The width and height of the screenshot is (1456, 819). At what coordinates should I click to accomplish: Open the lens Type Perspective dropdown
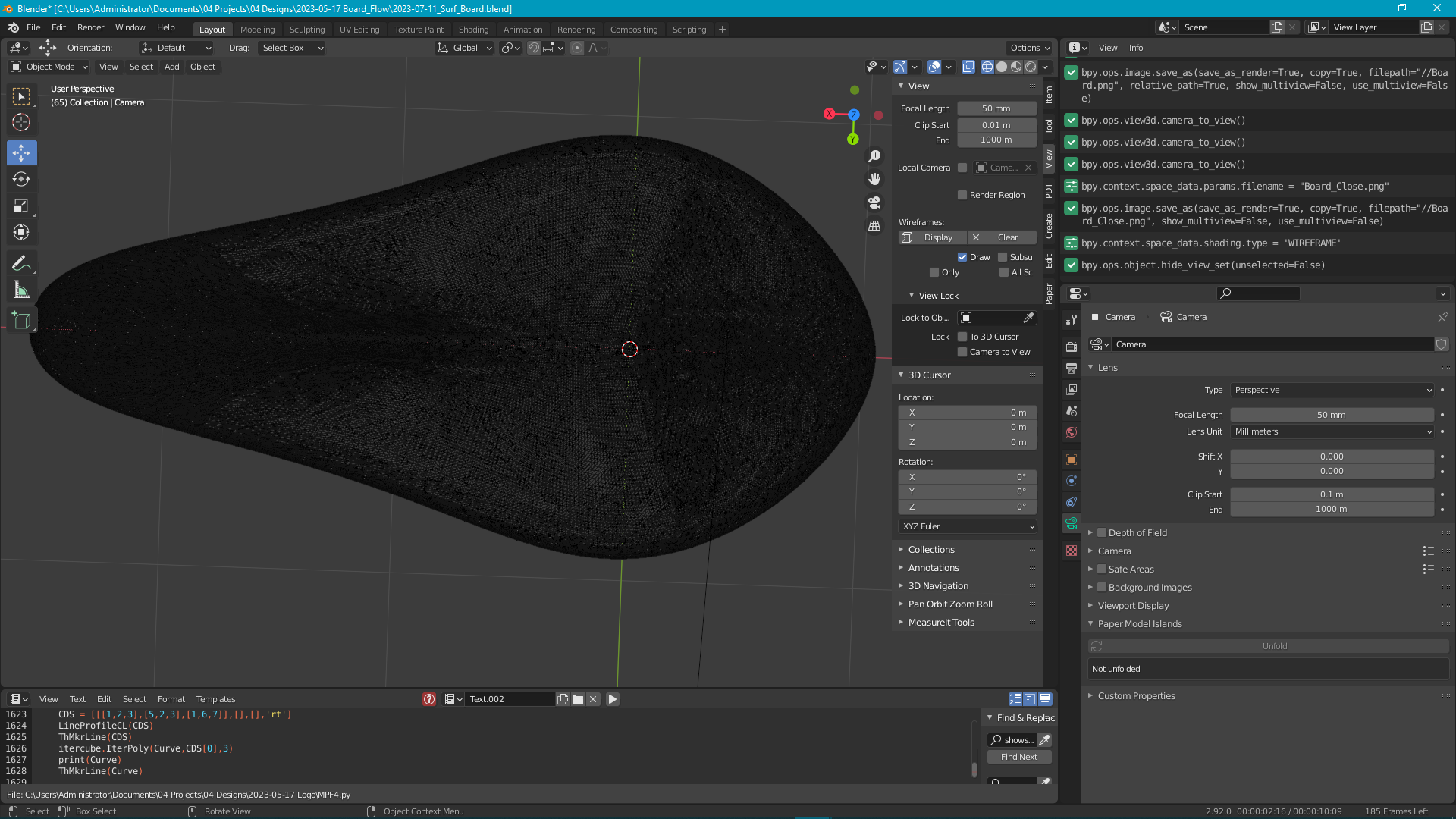coord(1332,390)
